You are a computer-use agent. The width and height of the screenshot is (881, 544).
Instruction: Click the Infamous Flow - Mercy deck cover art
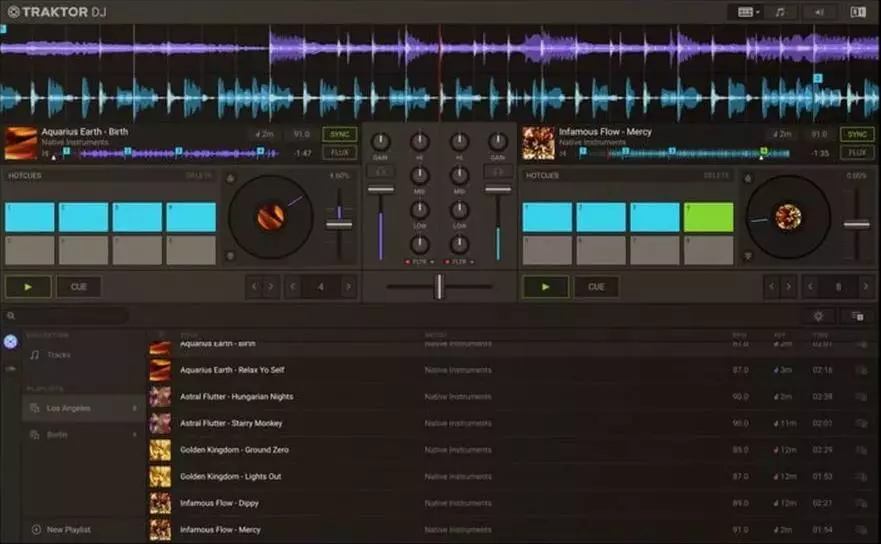tap(539, 143)
